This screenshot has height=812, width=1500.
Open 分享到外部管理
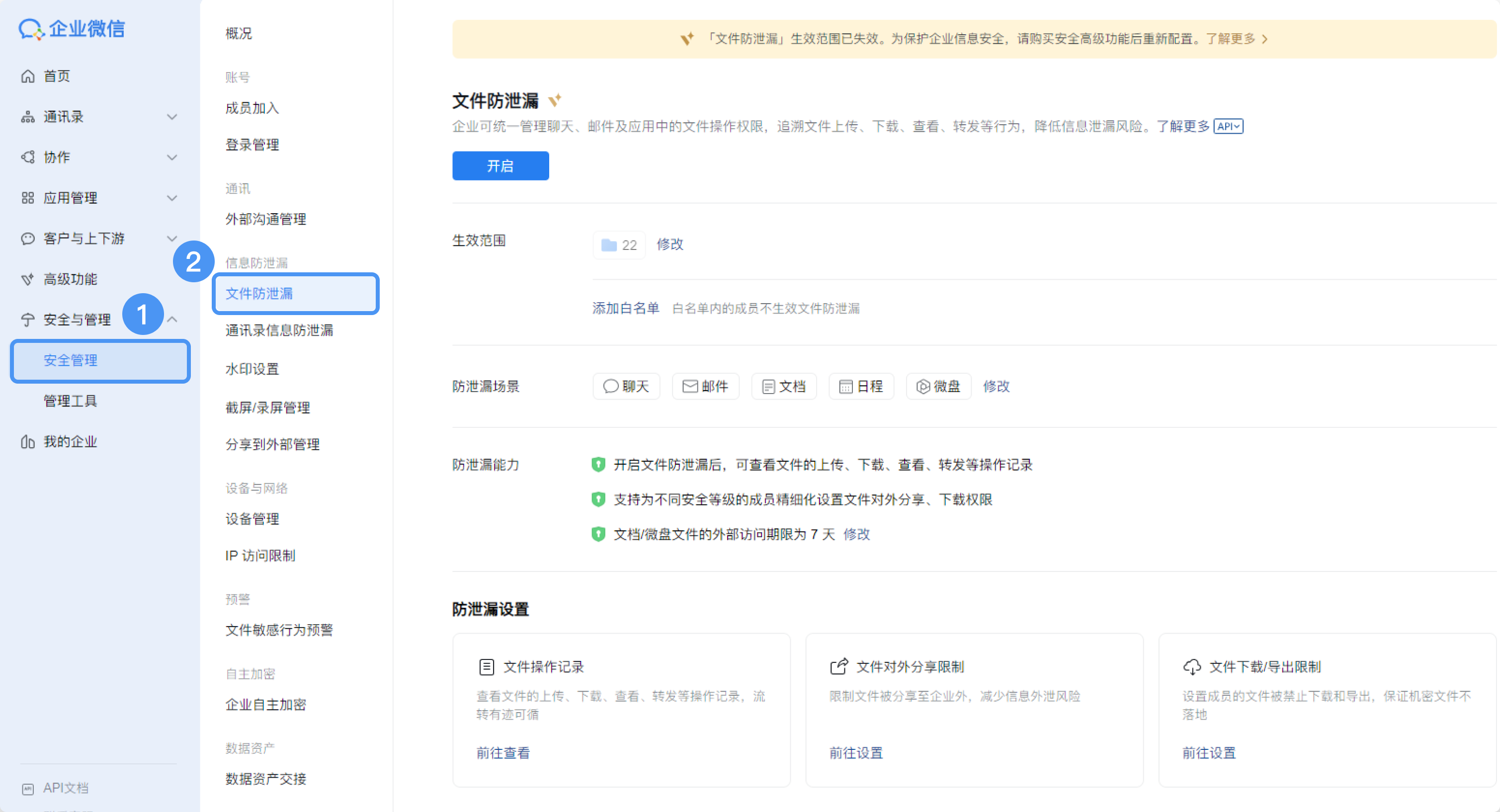[x=272, y=445]
